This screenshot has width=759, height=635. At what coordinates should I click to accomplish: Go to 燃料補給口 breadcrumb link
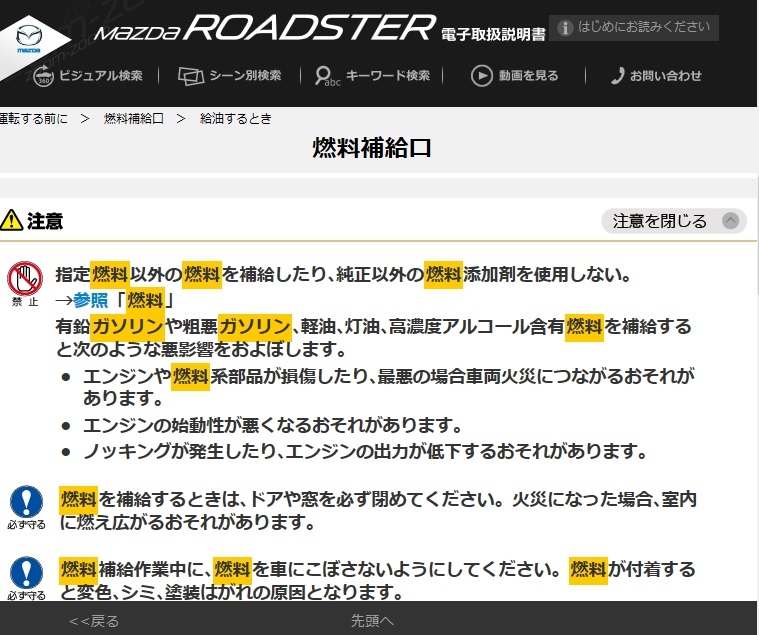(134, 119)
